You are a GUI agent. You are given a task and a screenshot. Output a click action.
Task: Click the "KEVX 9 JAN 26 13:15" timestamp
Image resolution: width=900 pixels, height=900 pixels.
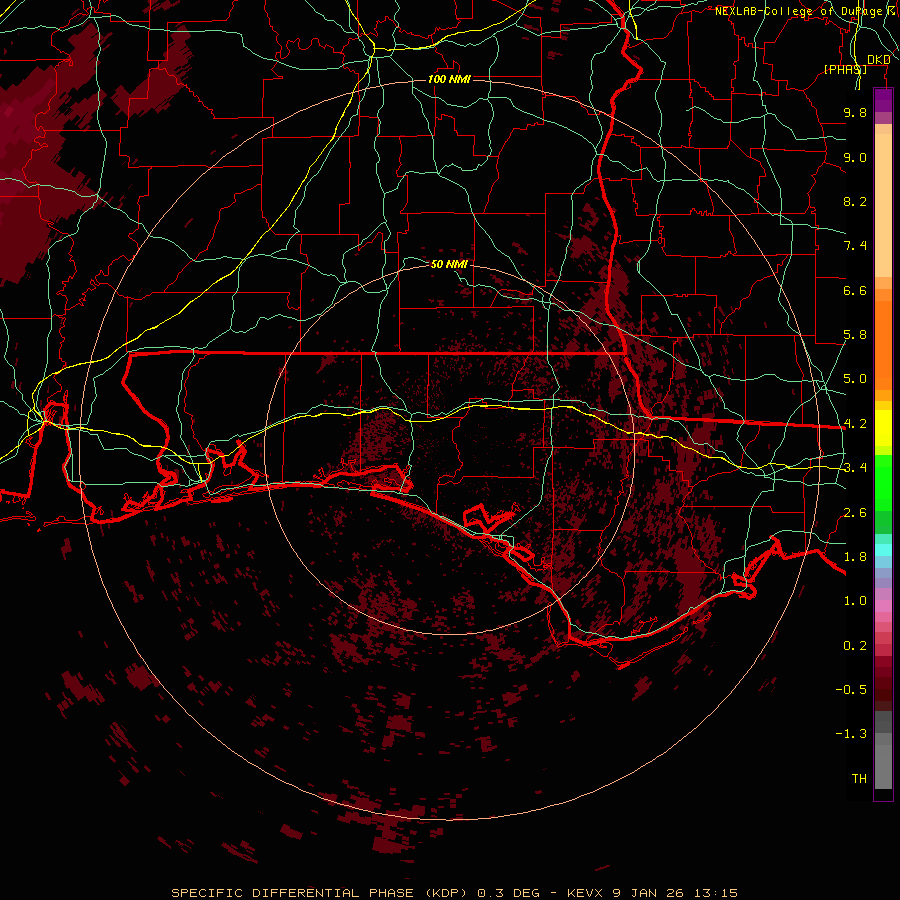652,893
